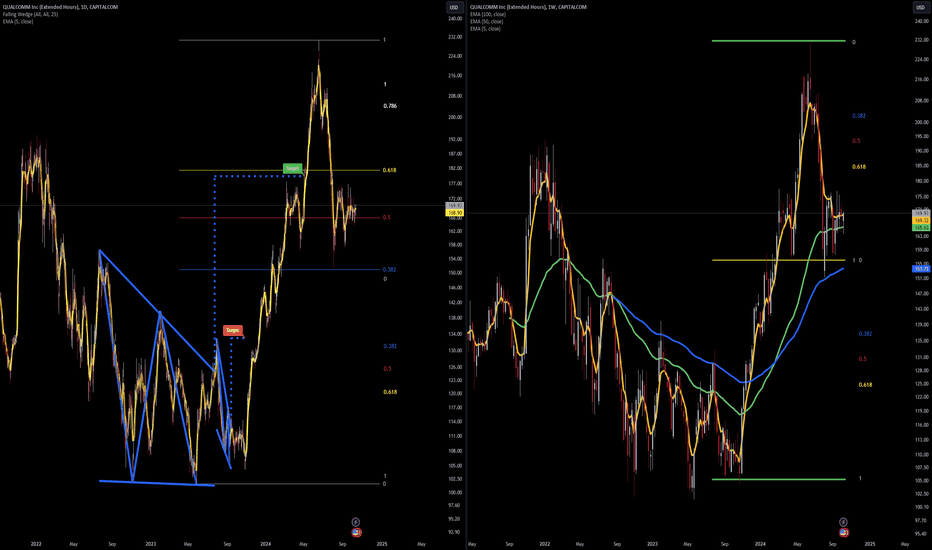Click the 2024 label on daily time axis

[x=266, y=544]
